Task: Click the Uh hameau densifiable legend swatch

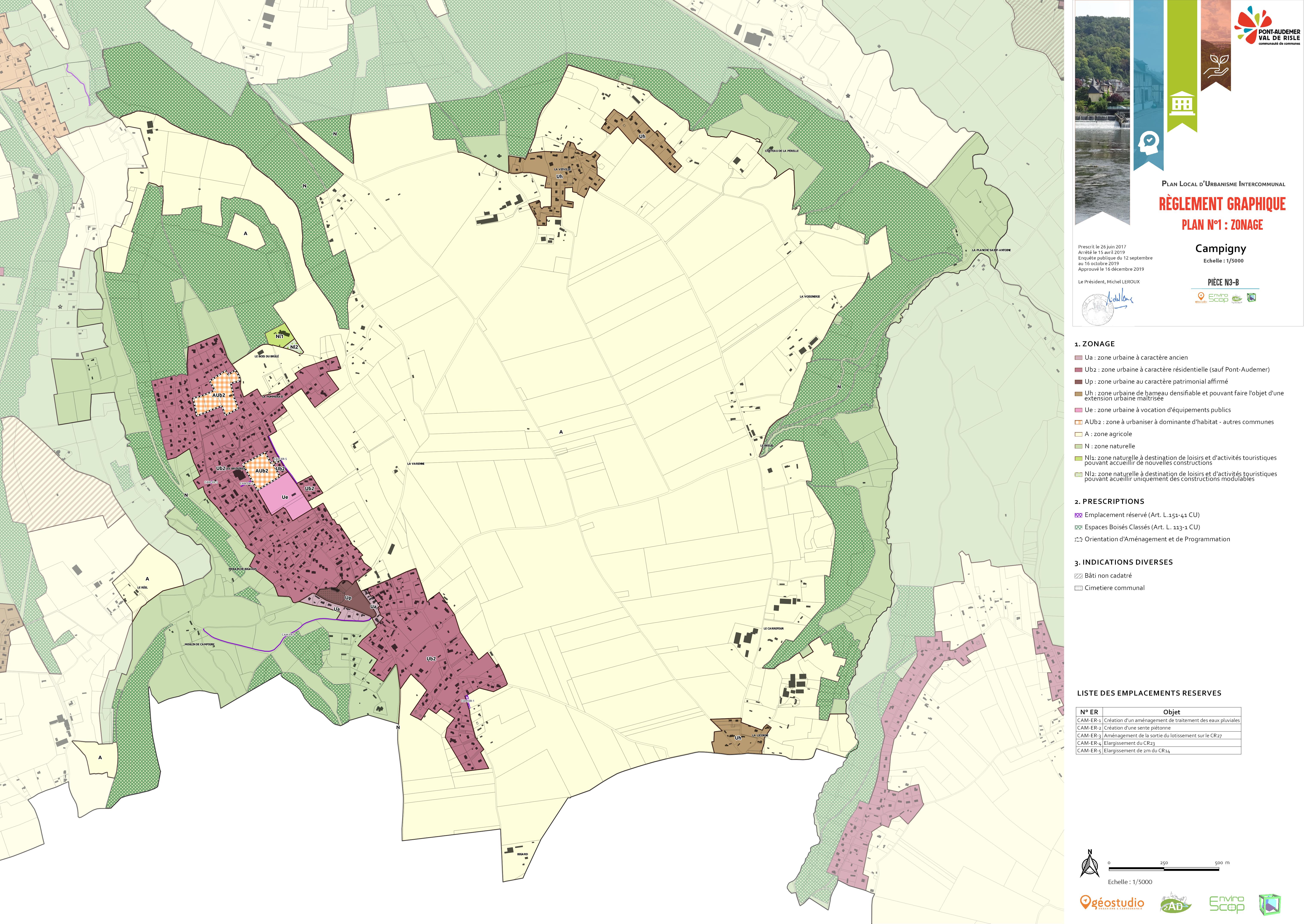Action: coord(1078,394)
